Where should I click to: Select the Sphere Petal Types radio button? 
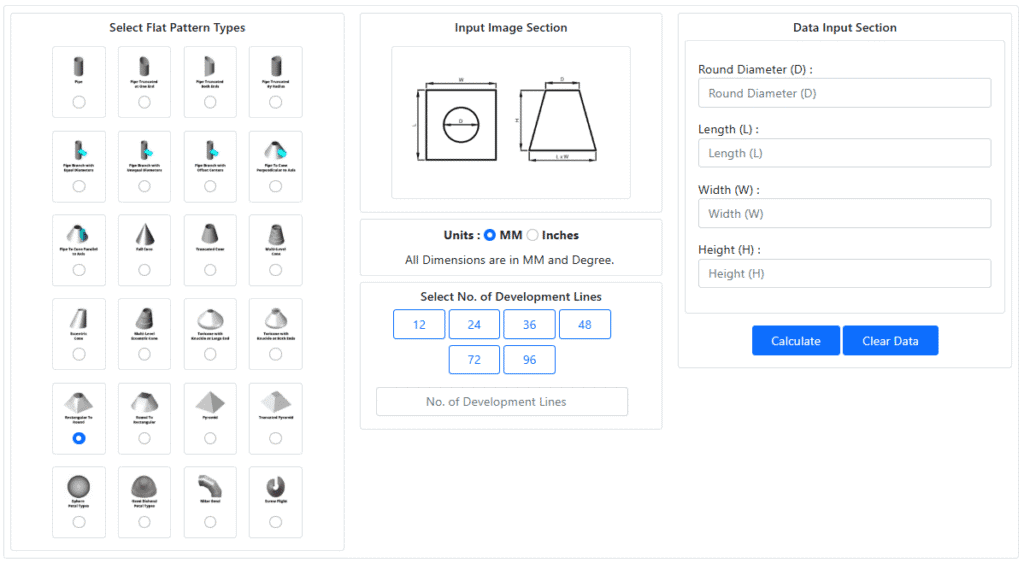(x=78, y=522)
